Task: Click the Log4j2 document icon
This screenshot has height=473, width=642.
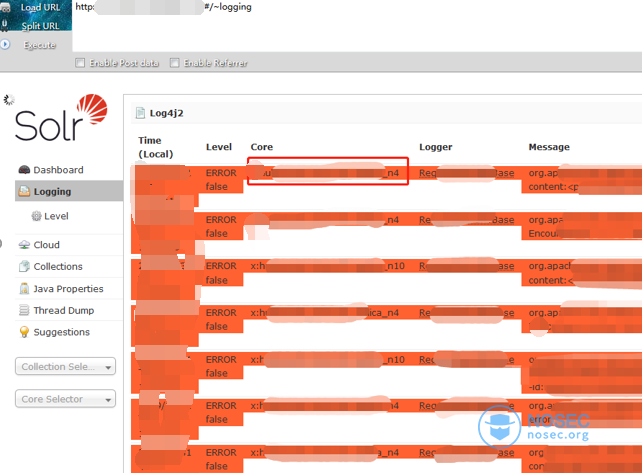Action: point(140,113)
